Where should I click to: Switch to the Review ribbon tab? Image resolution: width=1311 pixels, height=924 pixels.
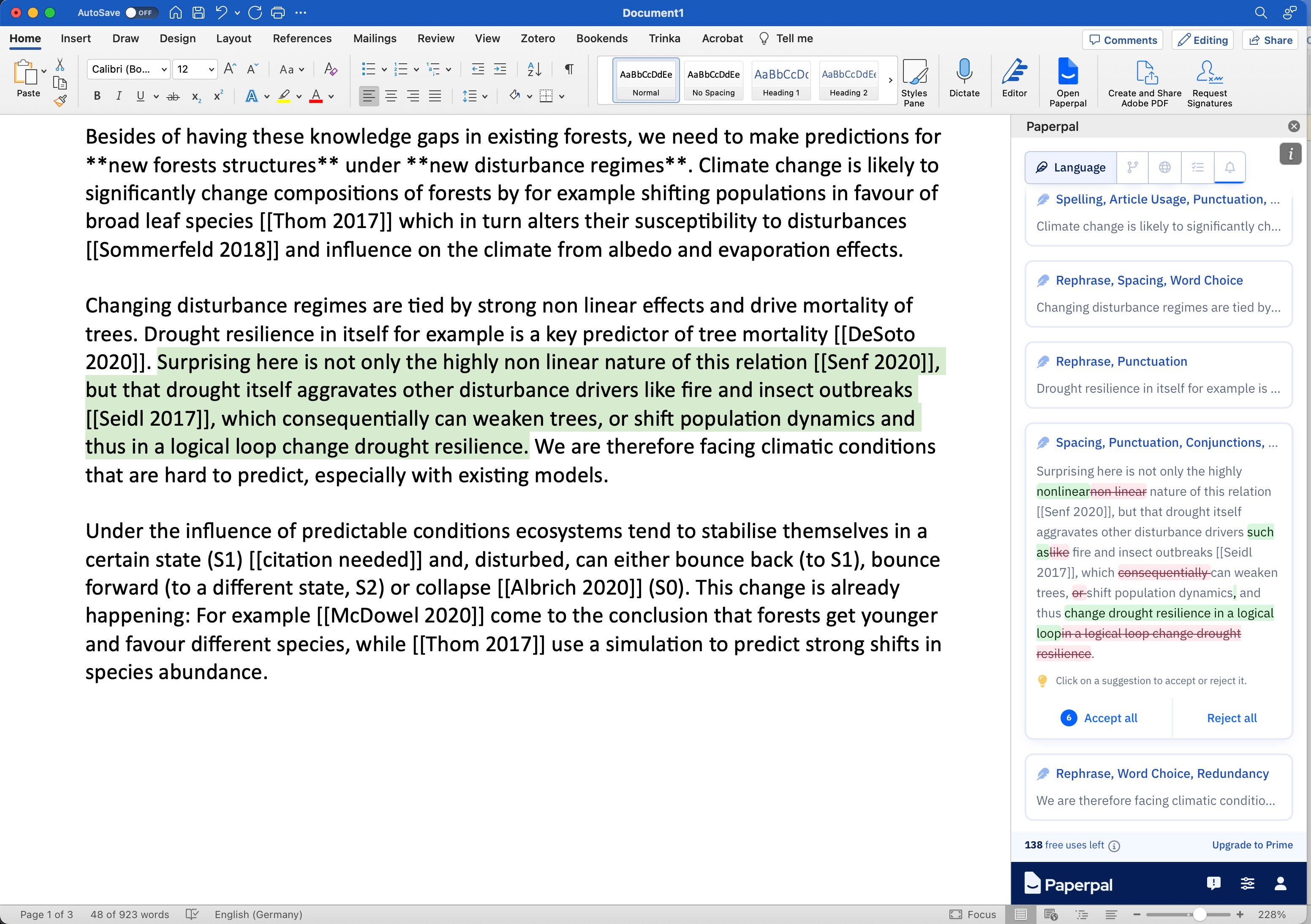(x=435, y=38)
